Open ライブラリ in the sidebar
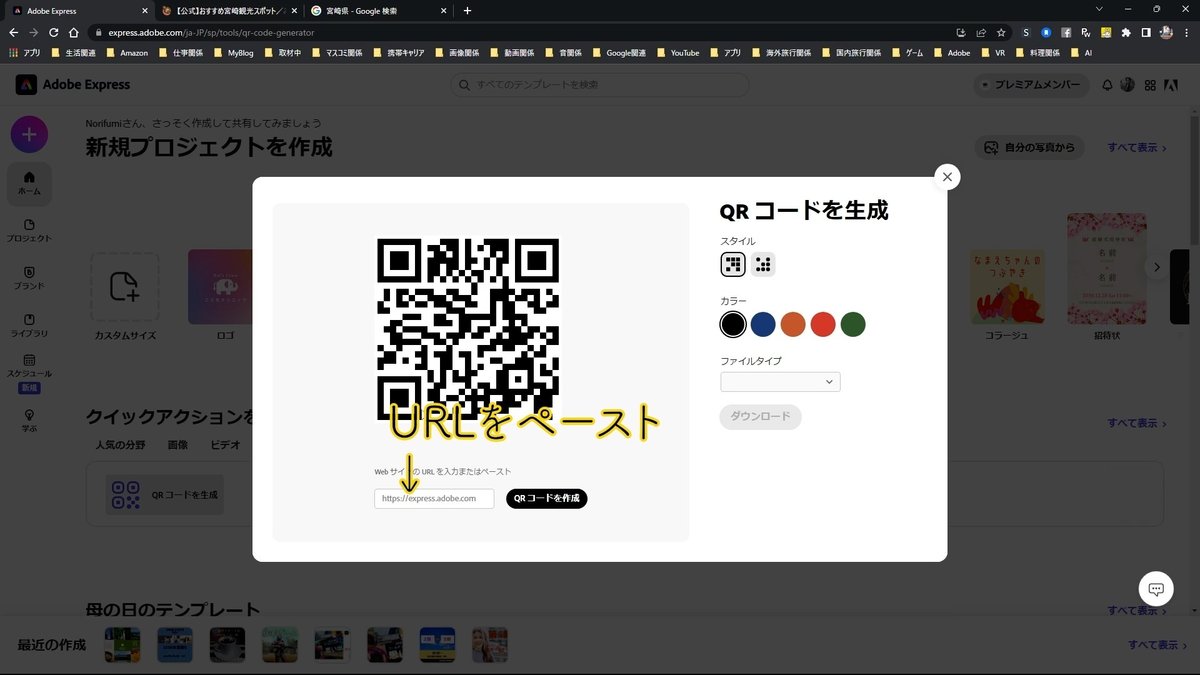This screenshot has width=1200, height=675. coord(29,326)
